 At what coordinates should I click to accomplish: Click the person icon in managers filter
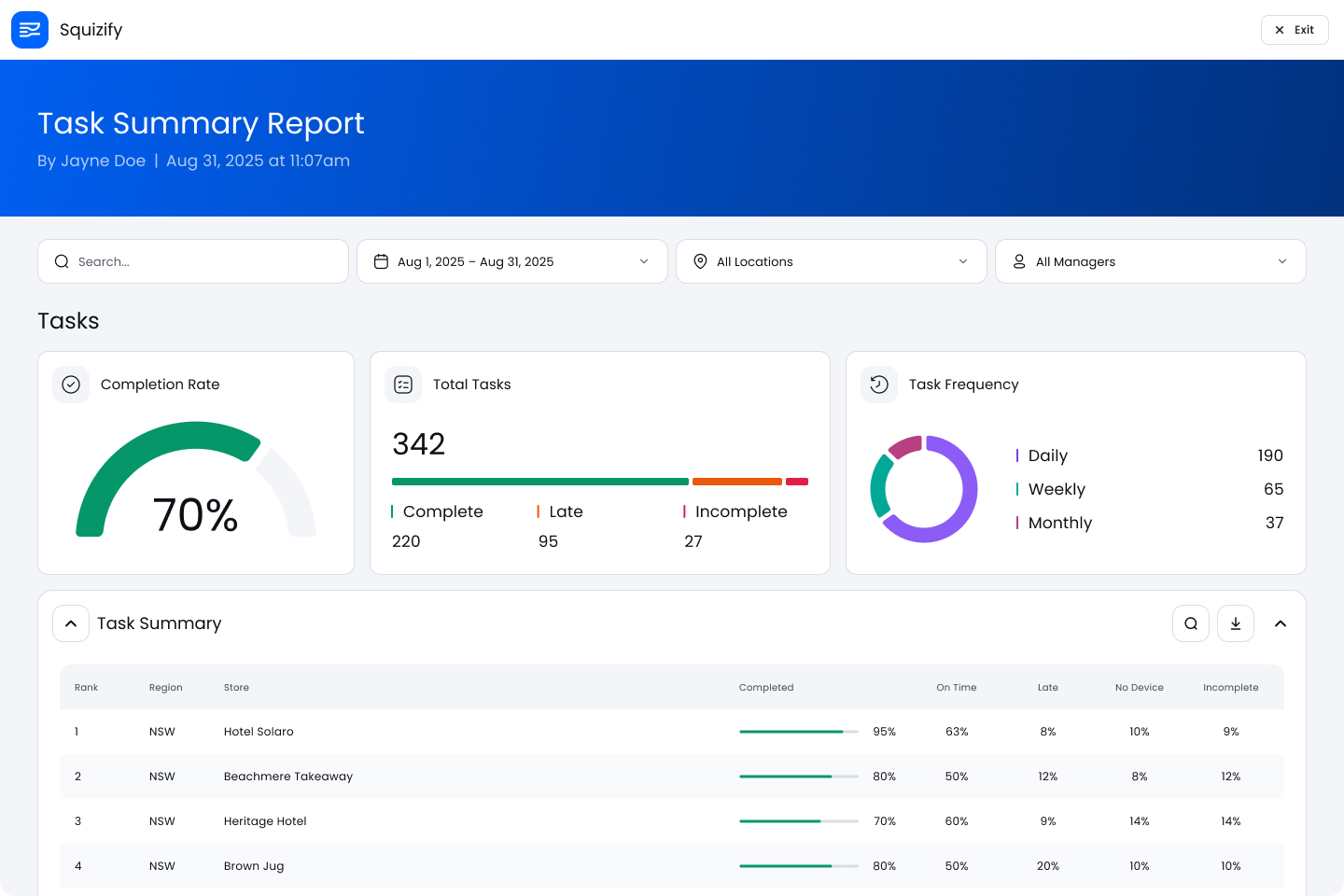1019,261
